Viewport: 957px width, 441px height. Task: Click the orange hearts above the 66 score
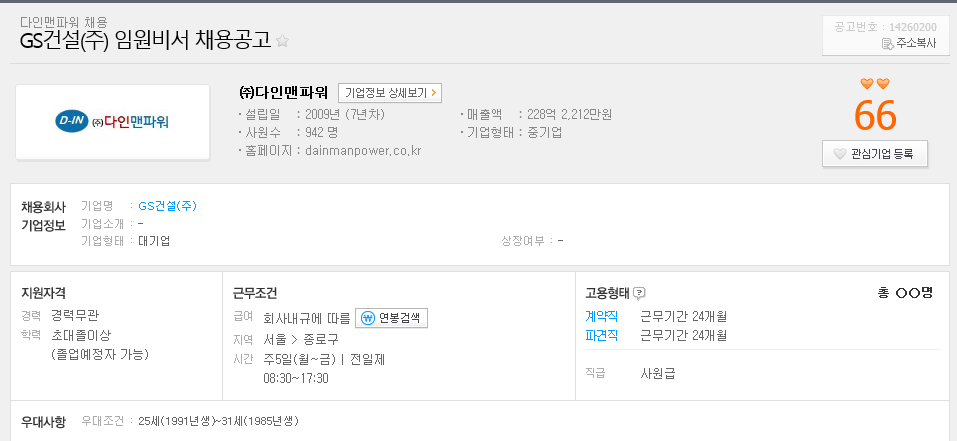875,84
